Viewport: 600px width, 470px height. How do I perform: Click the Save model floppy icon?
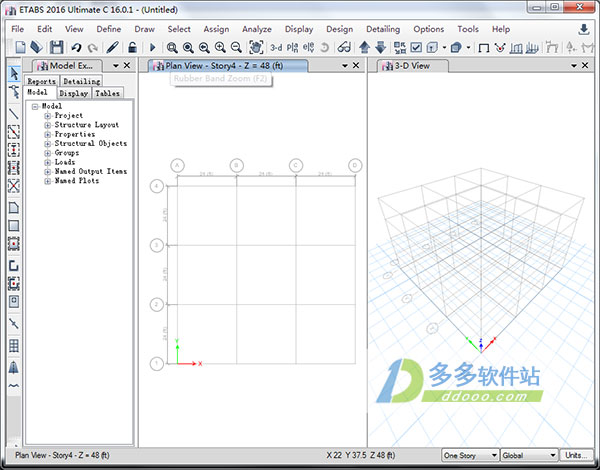click(57, 47)
